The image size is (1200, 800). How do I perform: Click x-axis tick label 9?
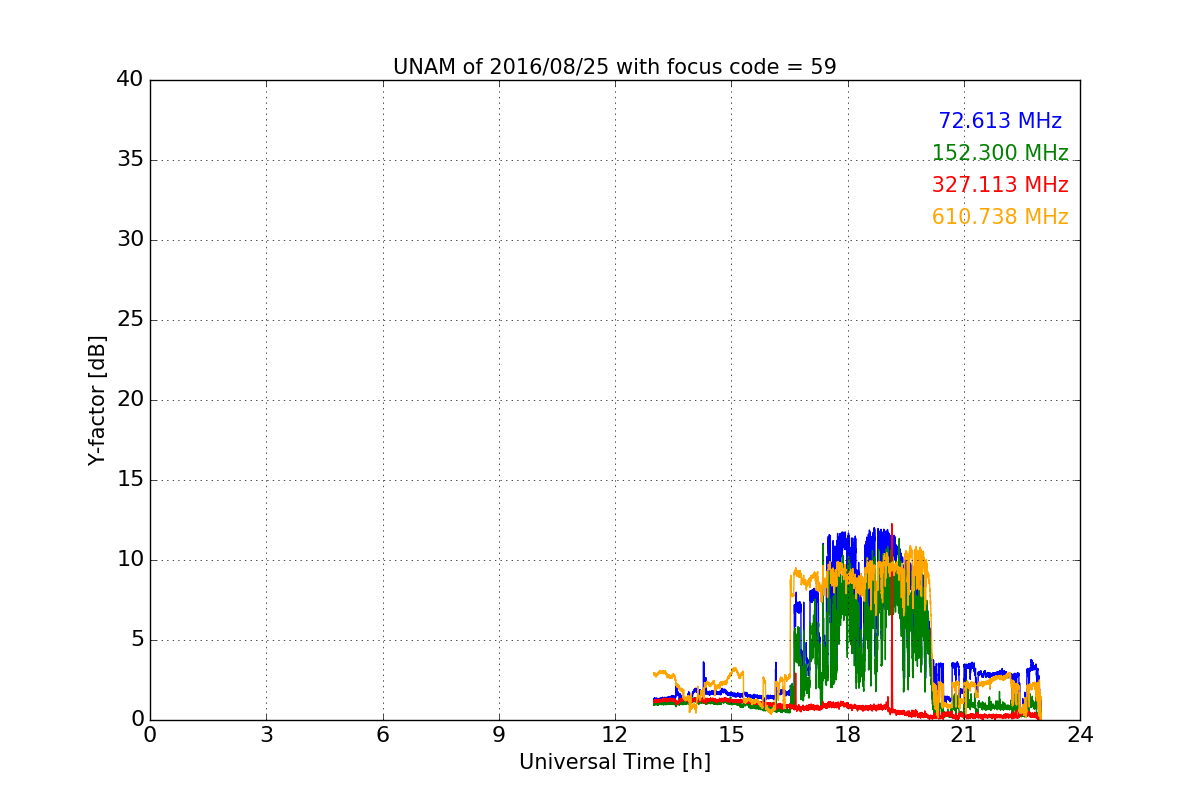point(499,734)
